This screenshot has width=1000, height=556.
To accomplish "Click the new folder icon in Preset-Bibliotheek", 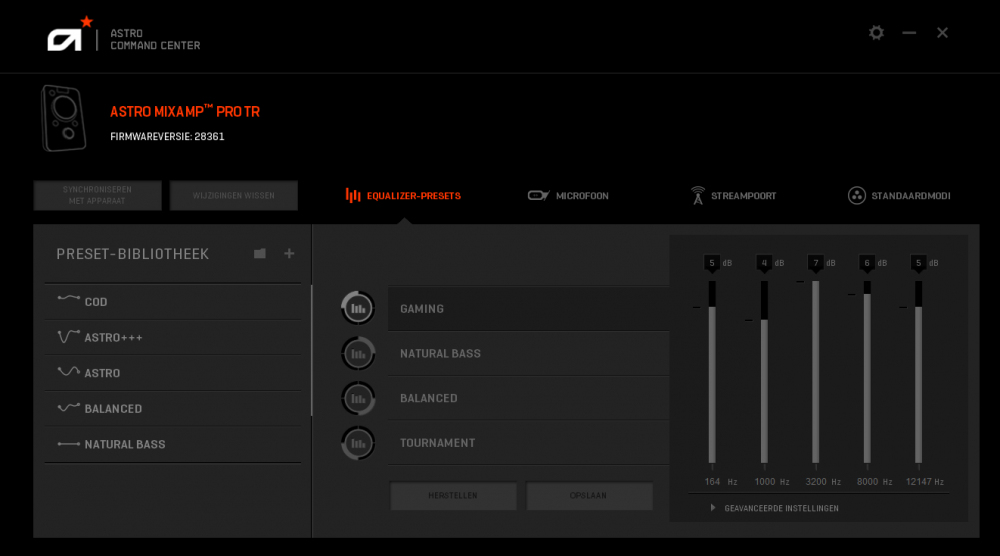I will click(x=260, y=254).
